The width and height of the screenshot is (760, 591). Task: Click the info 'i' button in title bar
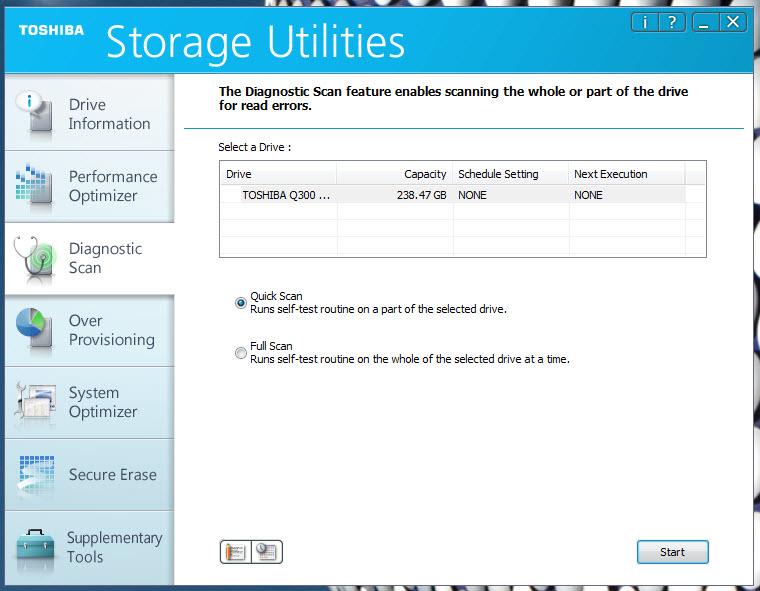pyautogui.click(x=645, y=22)
